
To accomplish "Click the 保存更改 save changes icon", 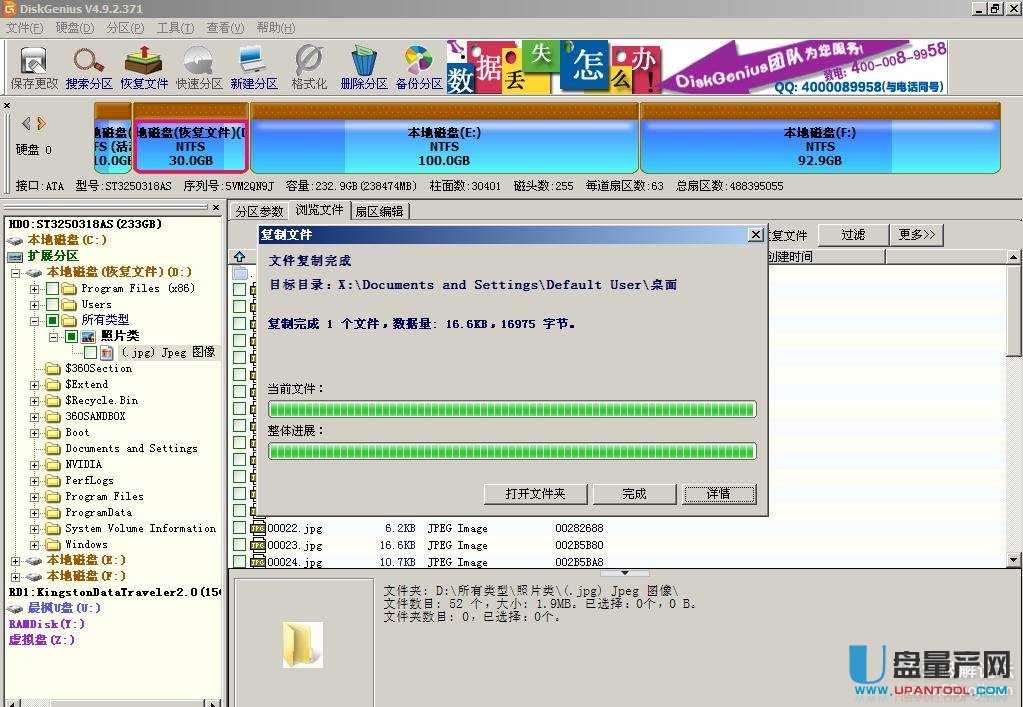I will (x=34, y=66).
